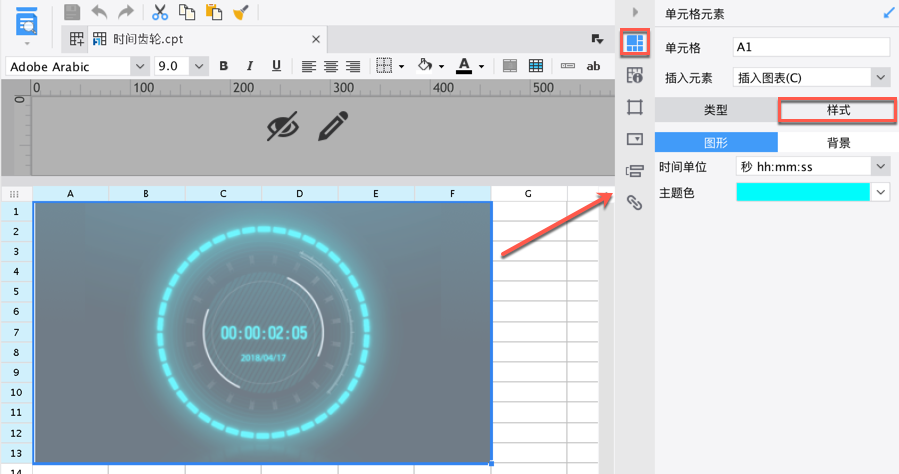899x474 pixels.
Task: Select column G header
Action: pyautogui.click(x=528, y=194)
